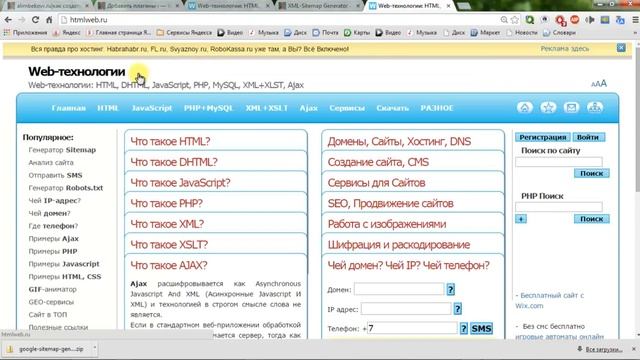This screenshot has height=360, width=640.
Task: Expand the Что такое PHP? section
Action: [216, 203]
